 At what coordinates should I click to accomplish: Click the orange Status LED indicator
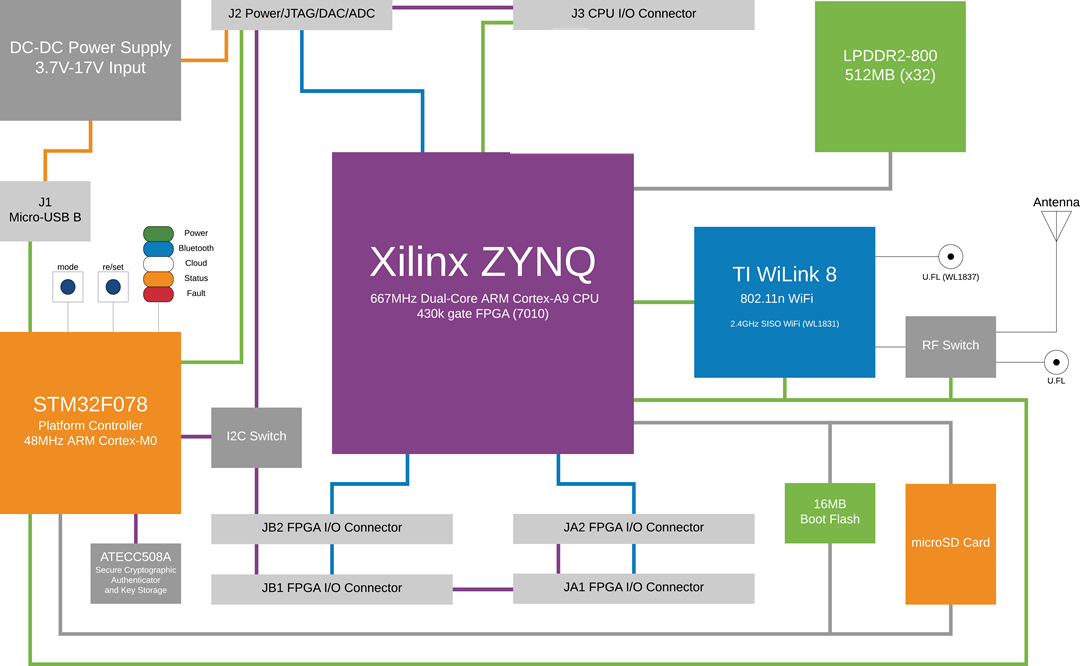[159, 278]
